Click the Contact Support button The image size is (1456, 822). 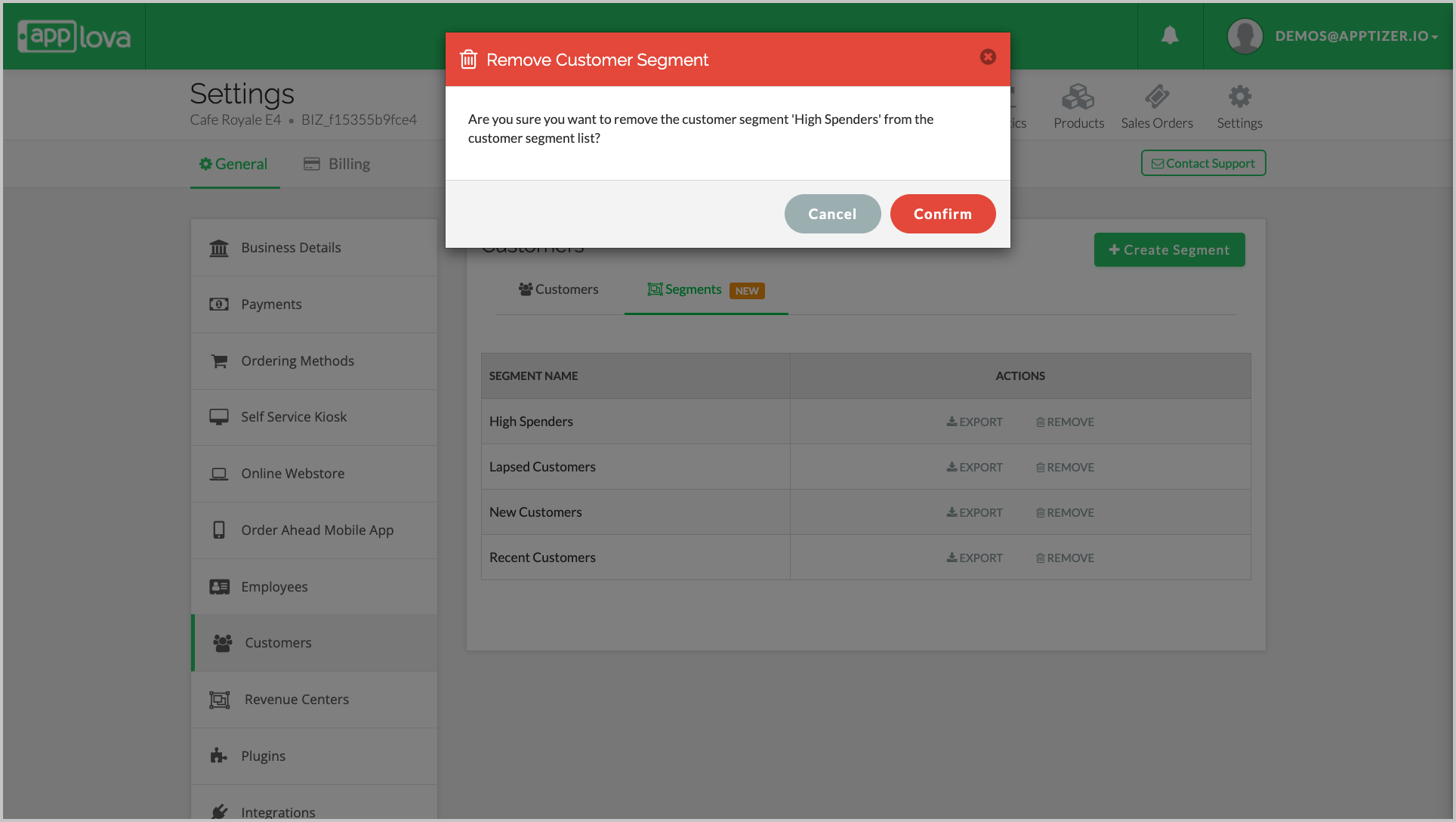tap(1203, 163)
